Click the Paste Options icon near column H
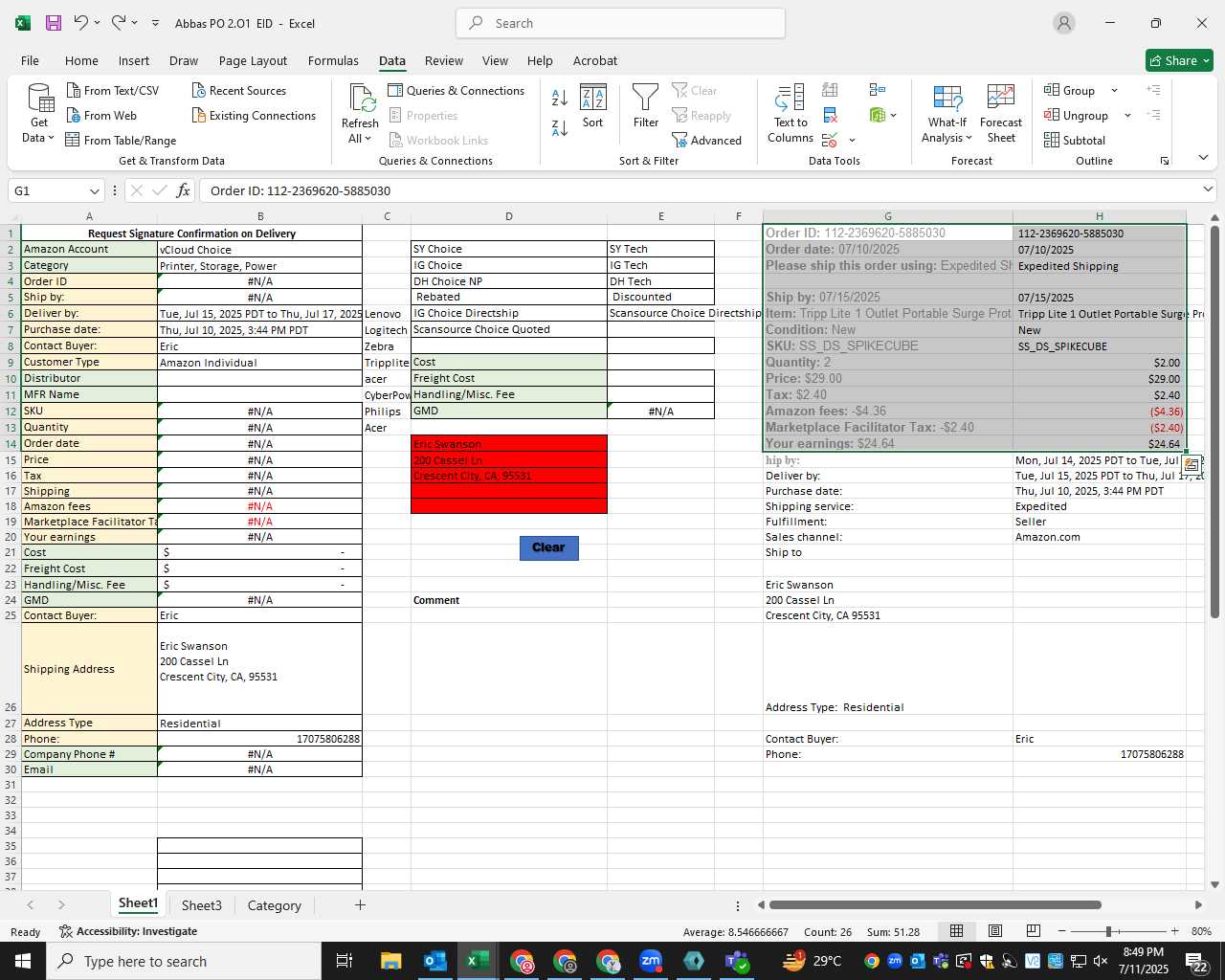Image resolution: width=1225 pixels, height=980 pixels. click(x=1192, y=465)
